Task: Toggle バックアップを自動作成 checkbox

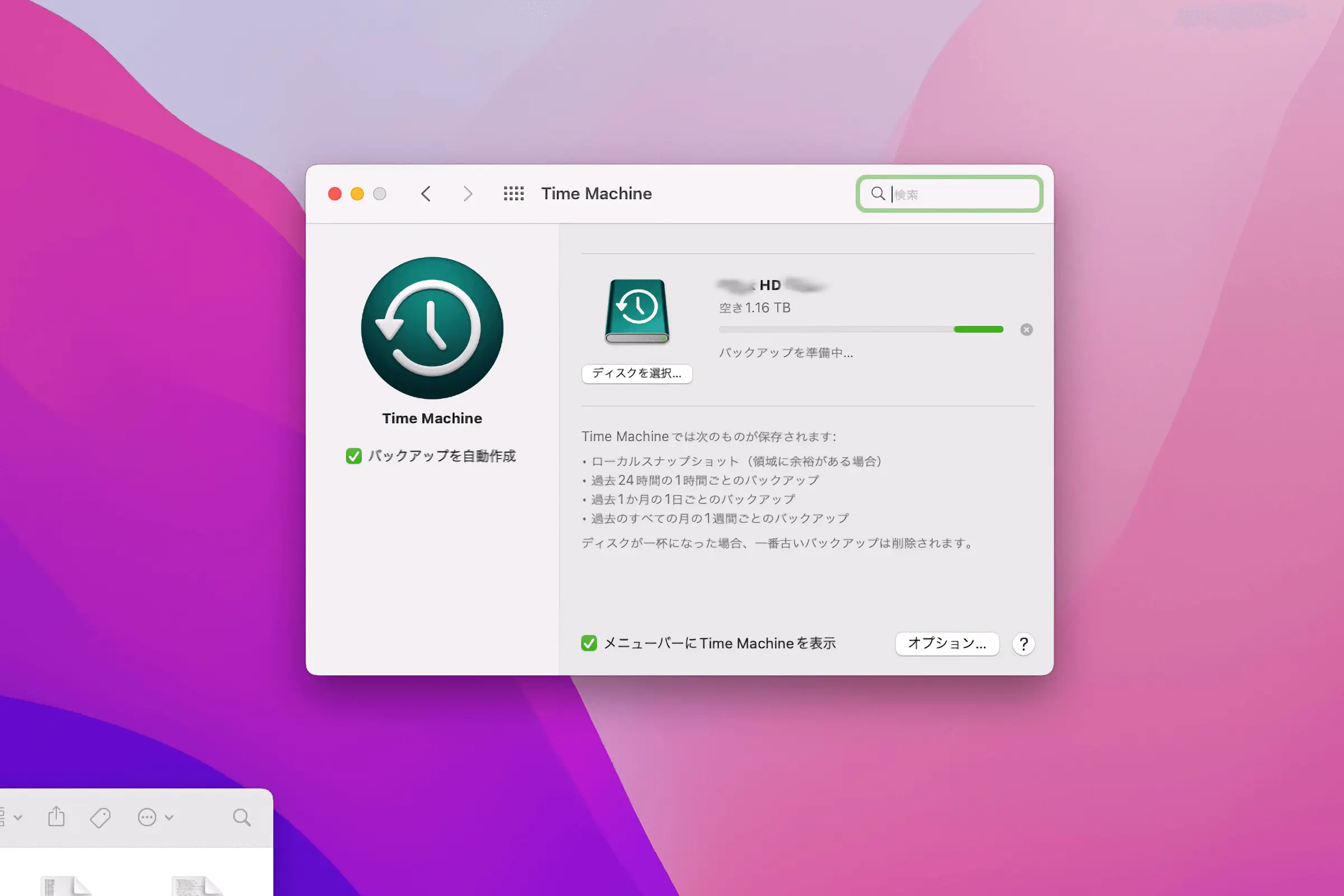Action: coord(354,456)
